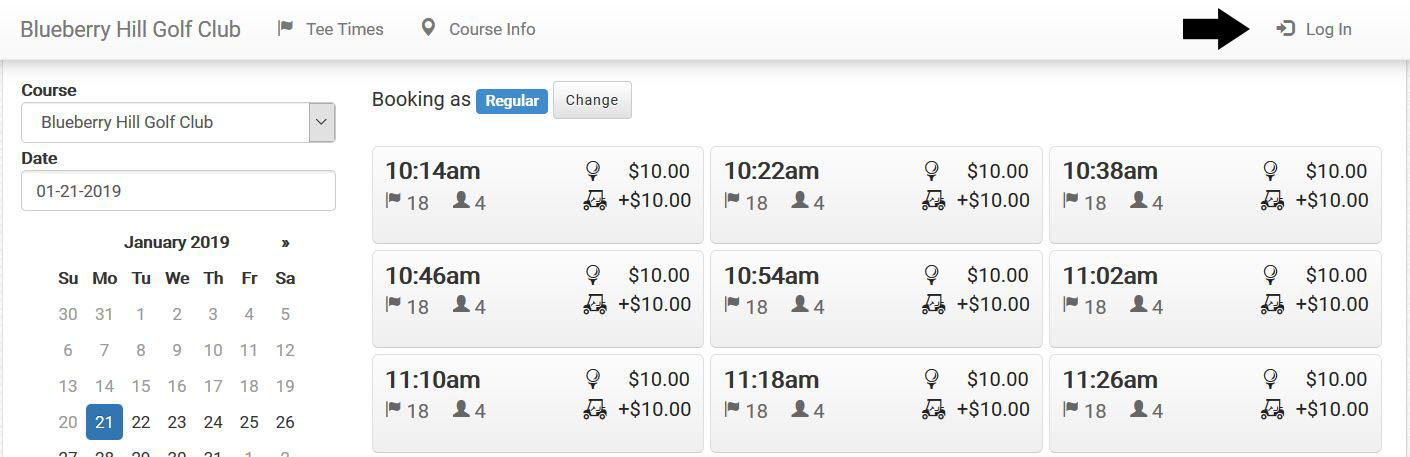
Task: Click the flag icon beside Tee Times
Action: click(285, 28)
